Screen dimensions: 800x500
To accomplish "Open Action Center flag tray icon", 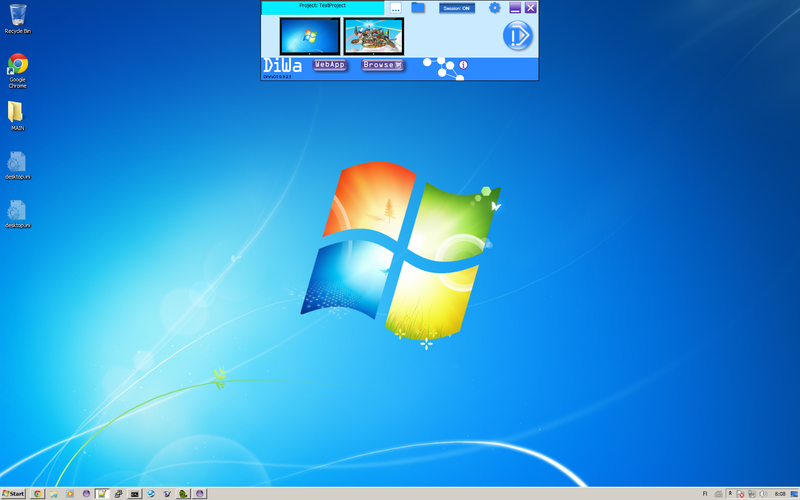I will coord(741,493).
